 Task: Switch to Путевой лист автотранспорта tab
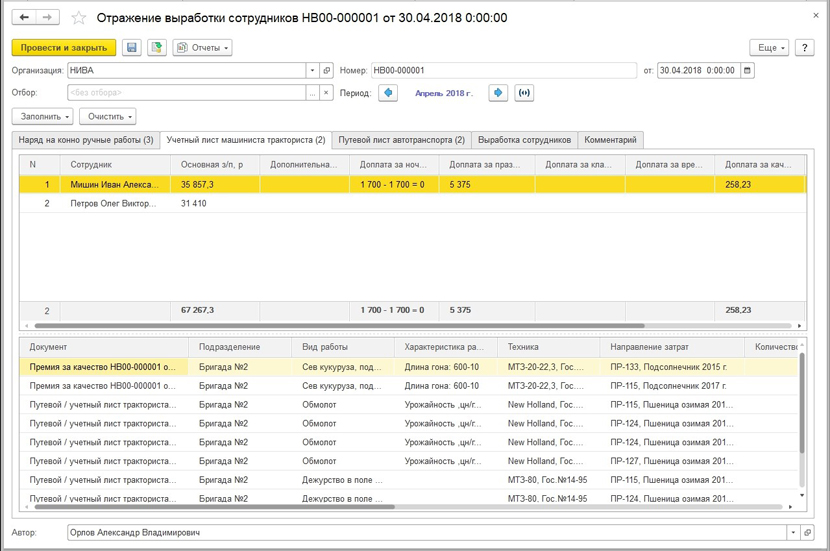401,140
